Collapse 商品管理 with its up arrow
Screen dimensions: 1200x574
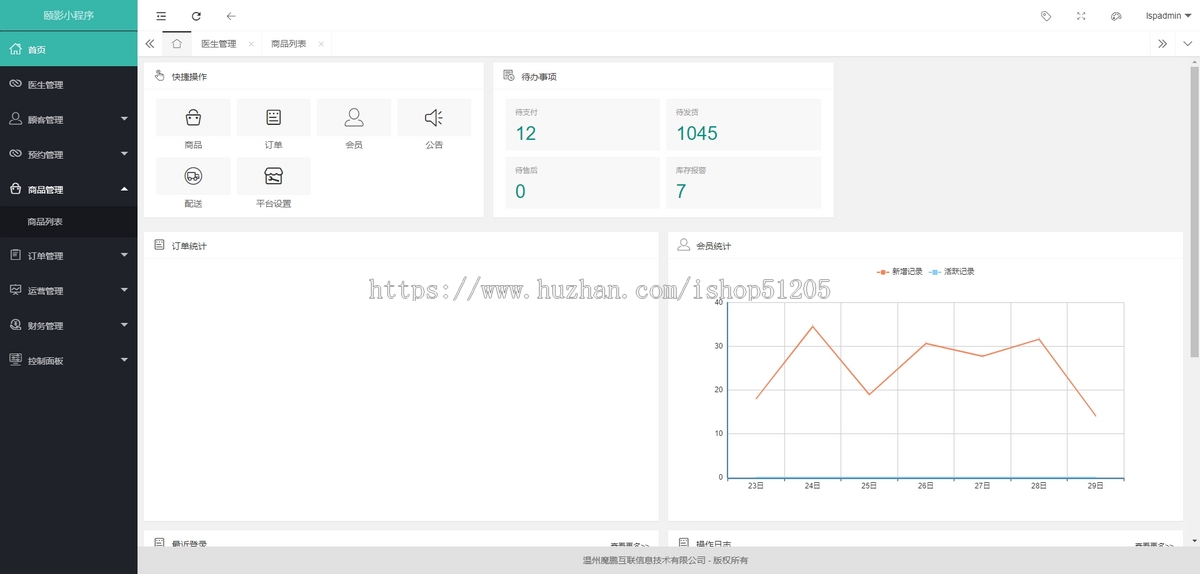pyautogui.click(x=124, y=189)
